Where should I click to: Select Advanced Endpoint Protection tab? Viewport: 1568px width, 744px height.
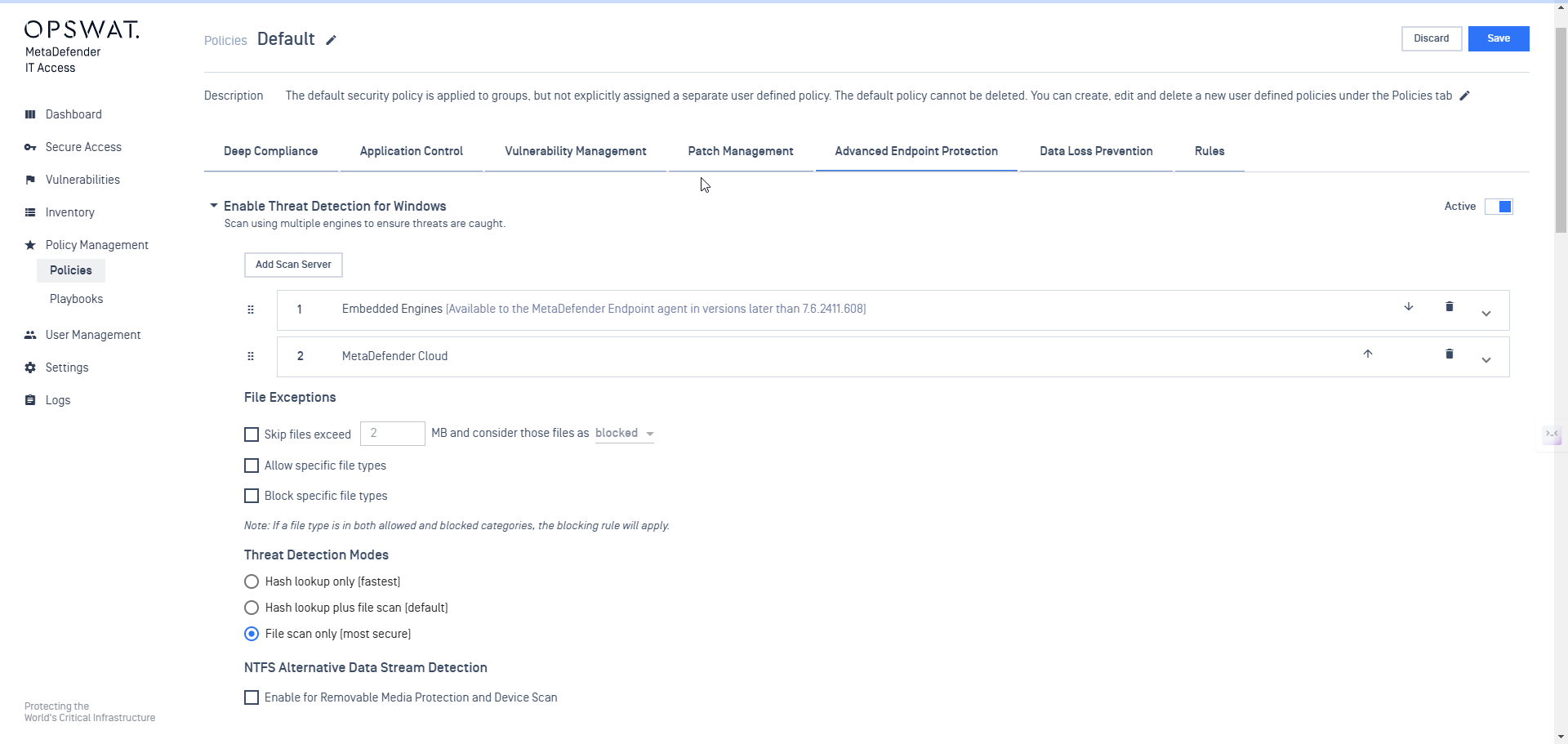pos(916,152)
